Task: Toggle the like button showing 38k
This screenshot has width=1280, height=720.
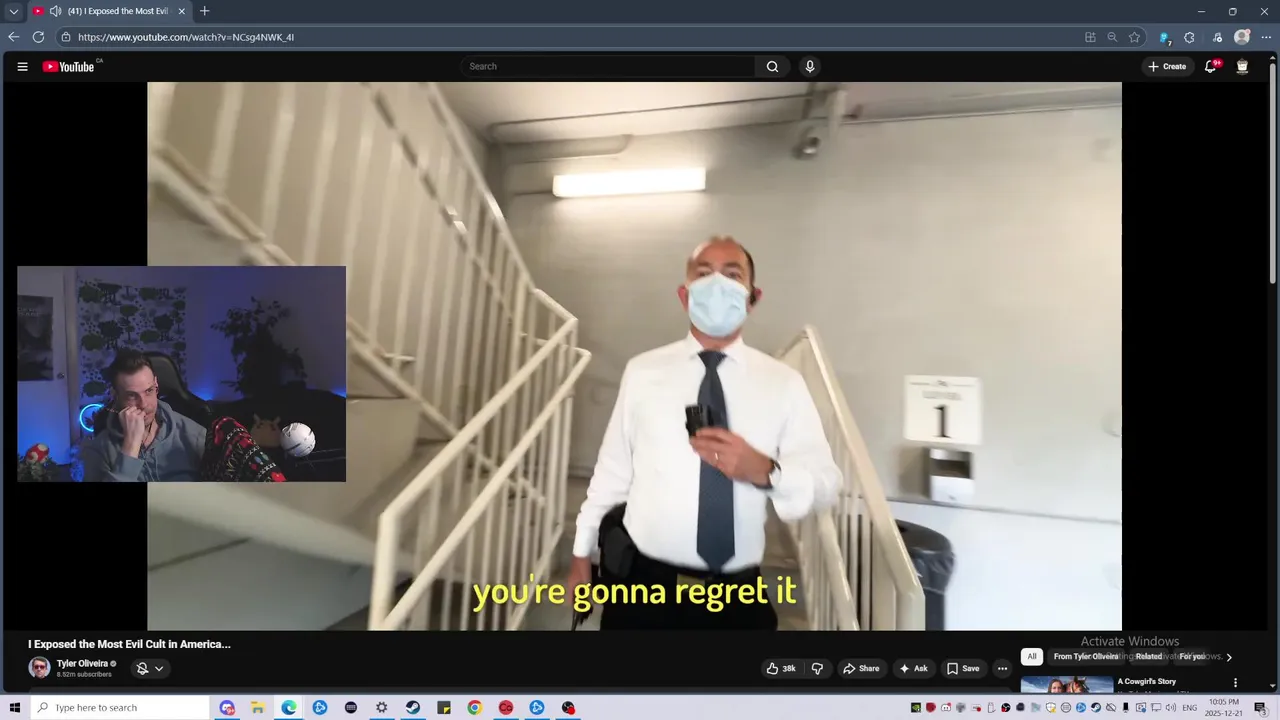Action: 781,669
